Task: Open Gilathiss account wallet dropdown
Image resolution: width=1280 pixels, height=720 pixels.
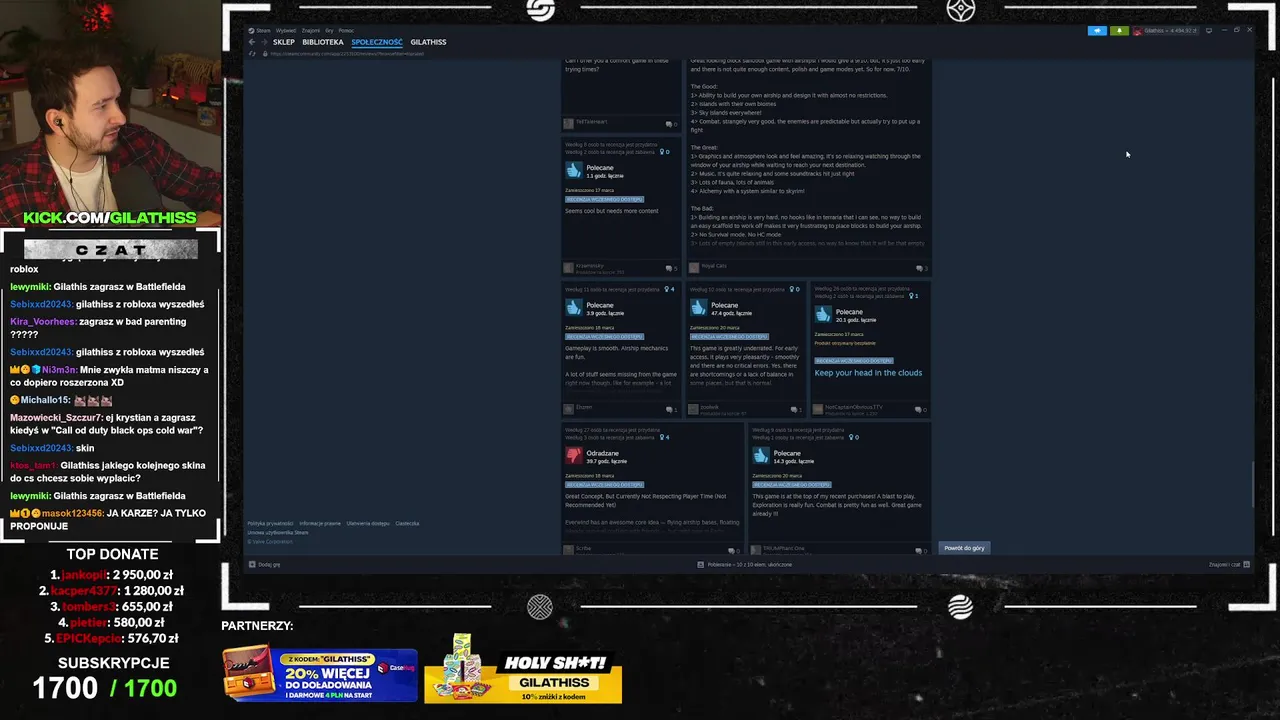Action: 1165,31
